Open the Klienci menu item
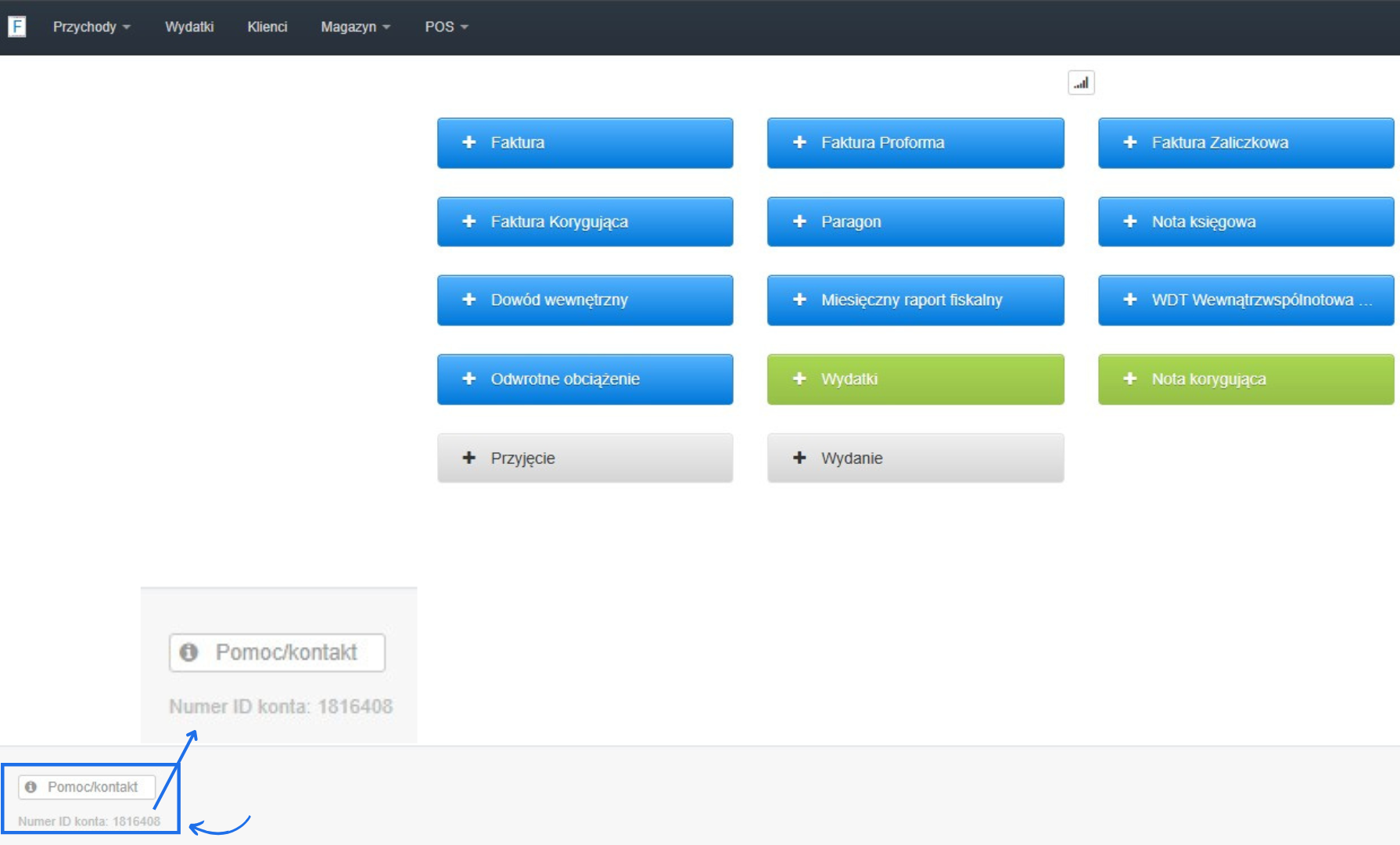Viewport: 1400px width, 845px height. point(267,27)
